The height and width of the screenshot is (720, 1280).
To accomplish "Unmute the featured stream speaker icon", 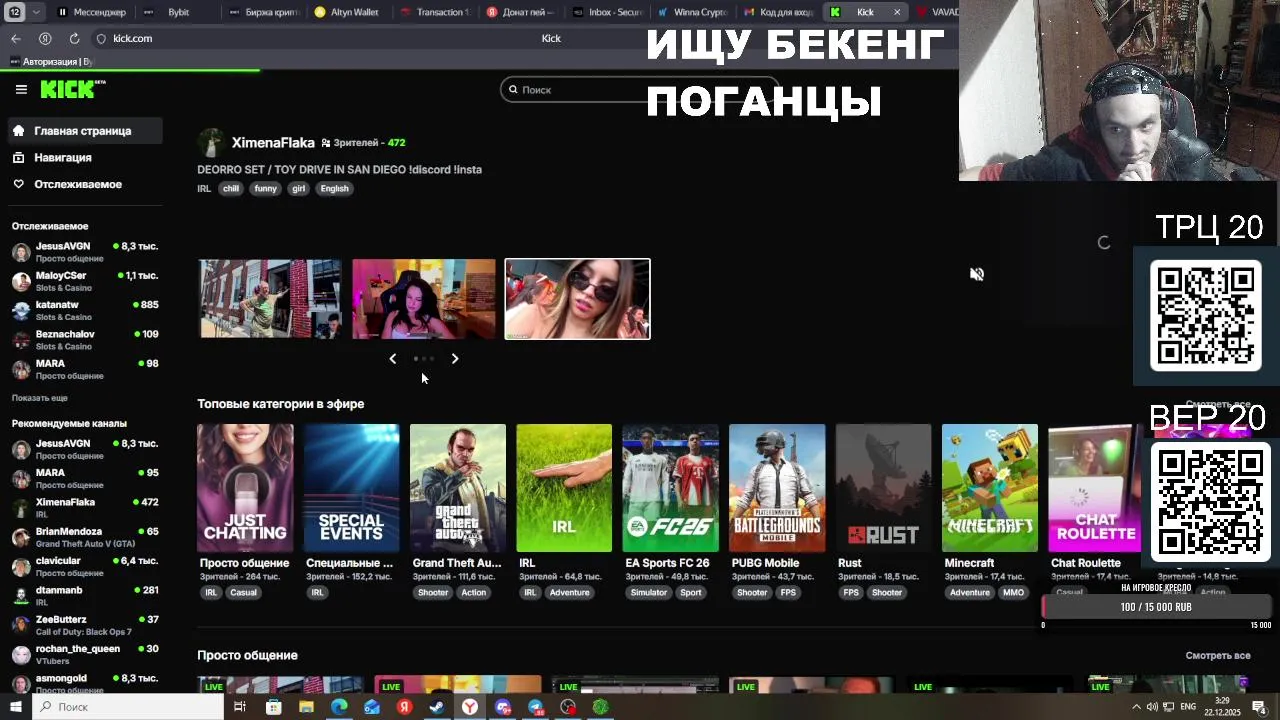I will [x=977, y=274].
